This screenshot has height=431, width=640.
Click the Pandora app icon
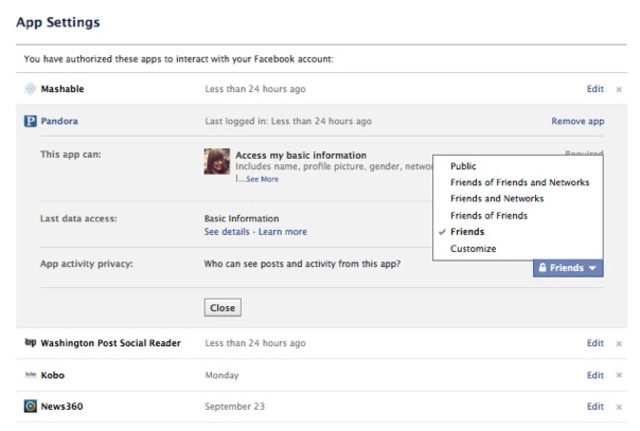(30, 121)
